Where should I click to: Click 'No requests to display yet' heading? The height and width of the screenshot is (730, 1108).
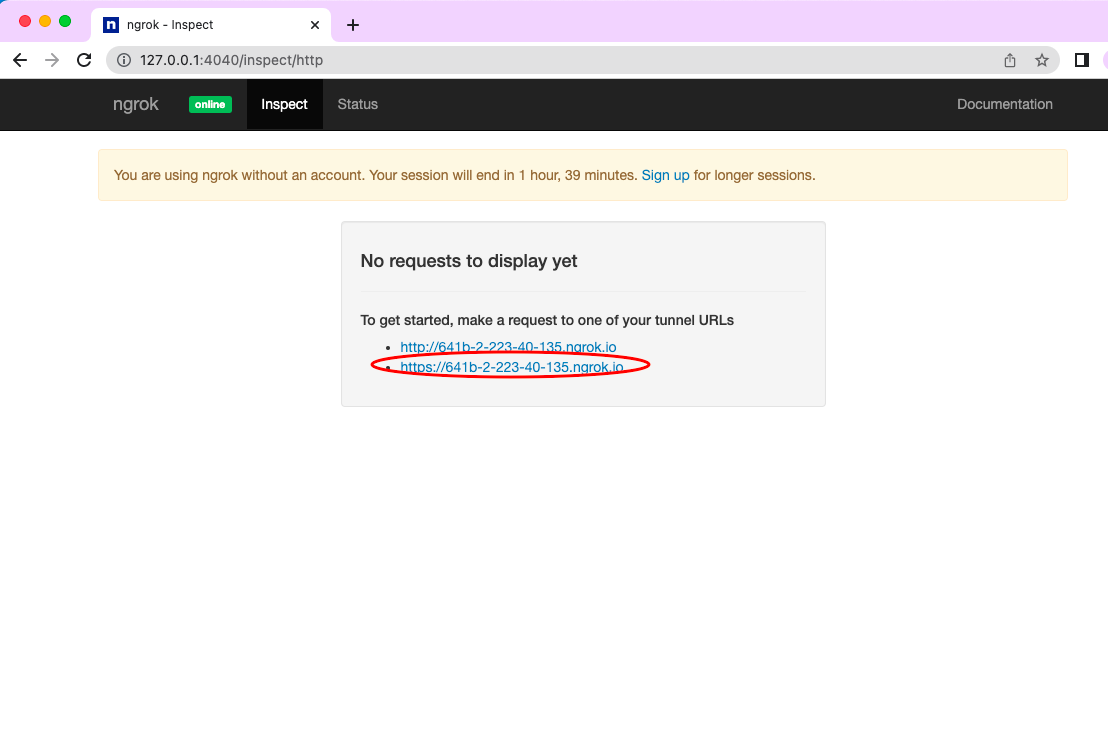click(468, 261)
